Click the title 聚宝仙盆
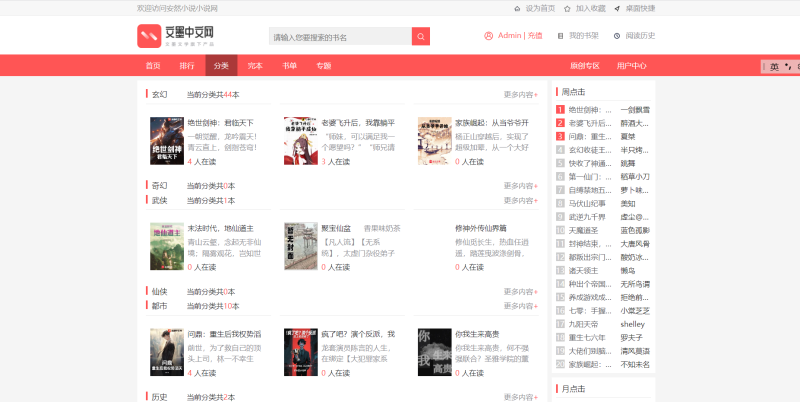800x402 pixels. click(x=336, y=228)
